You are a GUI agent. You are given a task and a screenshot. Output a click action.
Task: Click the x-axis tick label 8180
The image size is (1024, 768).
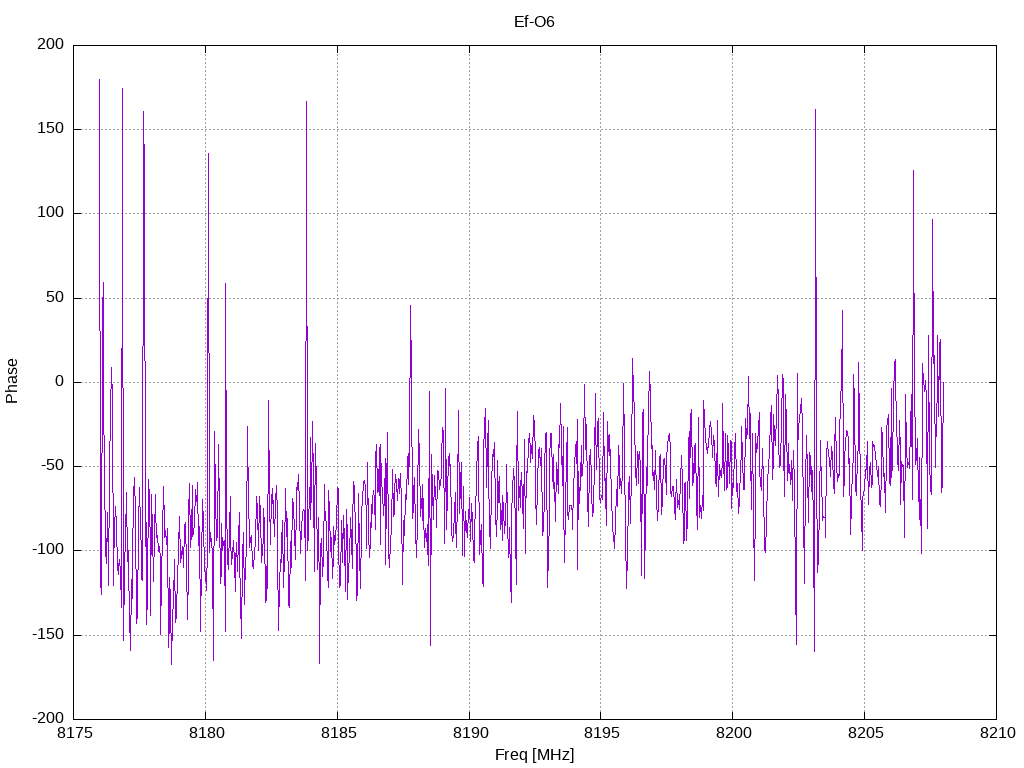click(206, 733)
